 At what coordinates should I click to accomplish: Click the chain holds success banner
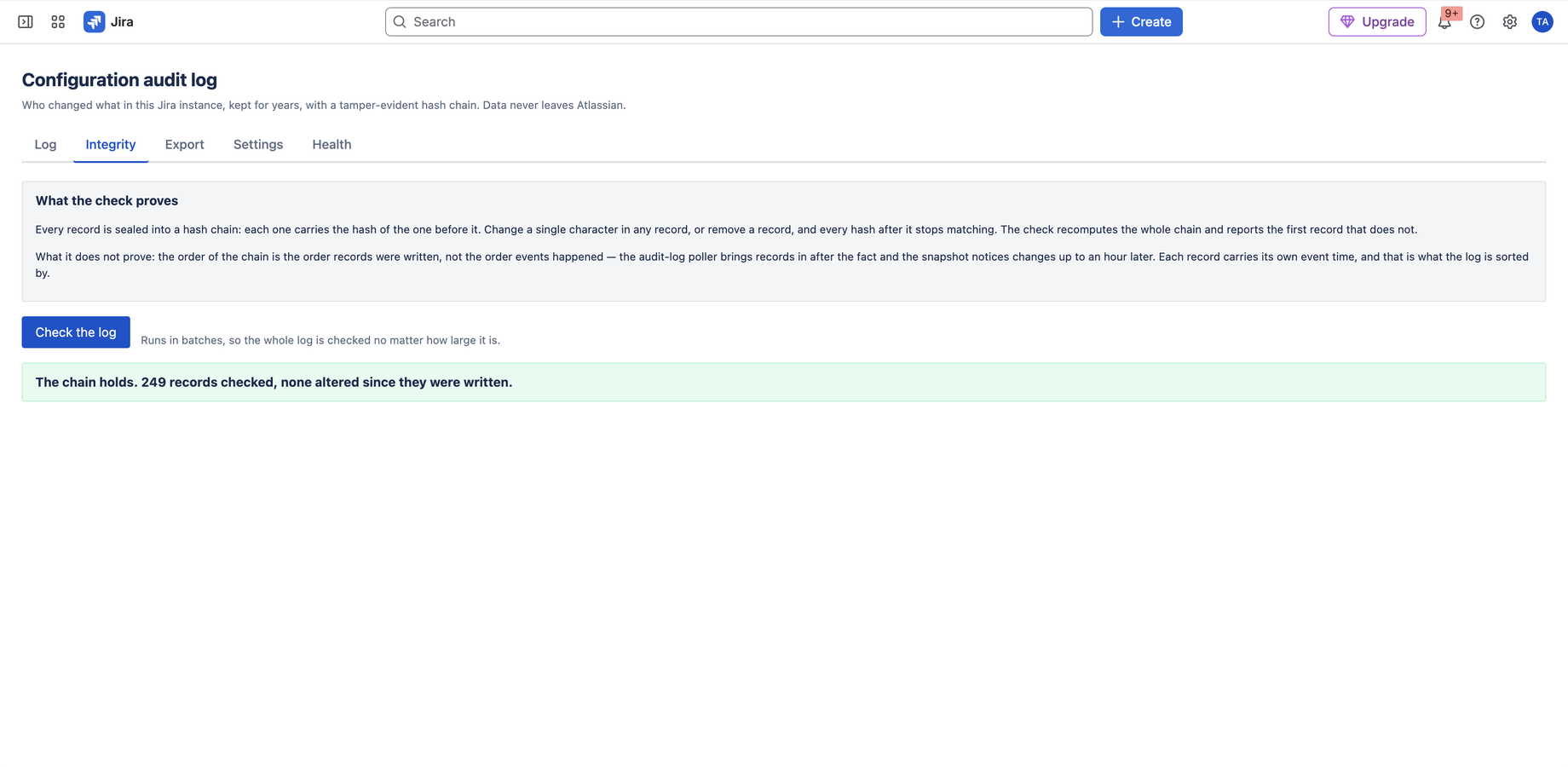784,383
